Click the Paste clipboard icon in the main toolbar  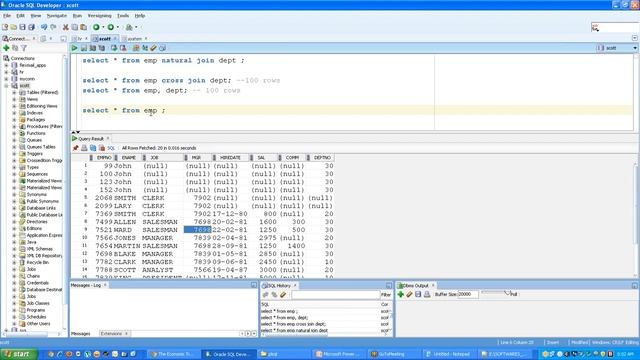pyautogui.click(x=84, y=27)
